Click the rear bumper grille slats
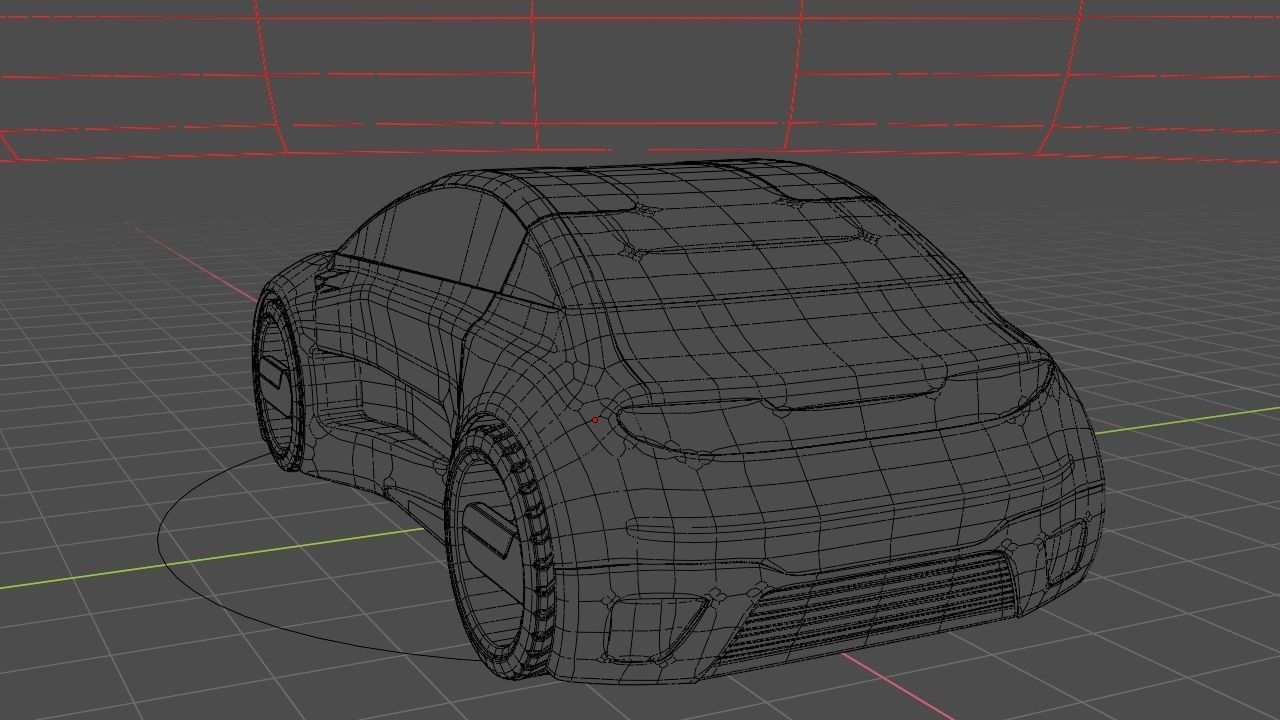Viewport: 1280px width, 720px height. pyautogui.click(x=870, y=608)
